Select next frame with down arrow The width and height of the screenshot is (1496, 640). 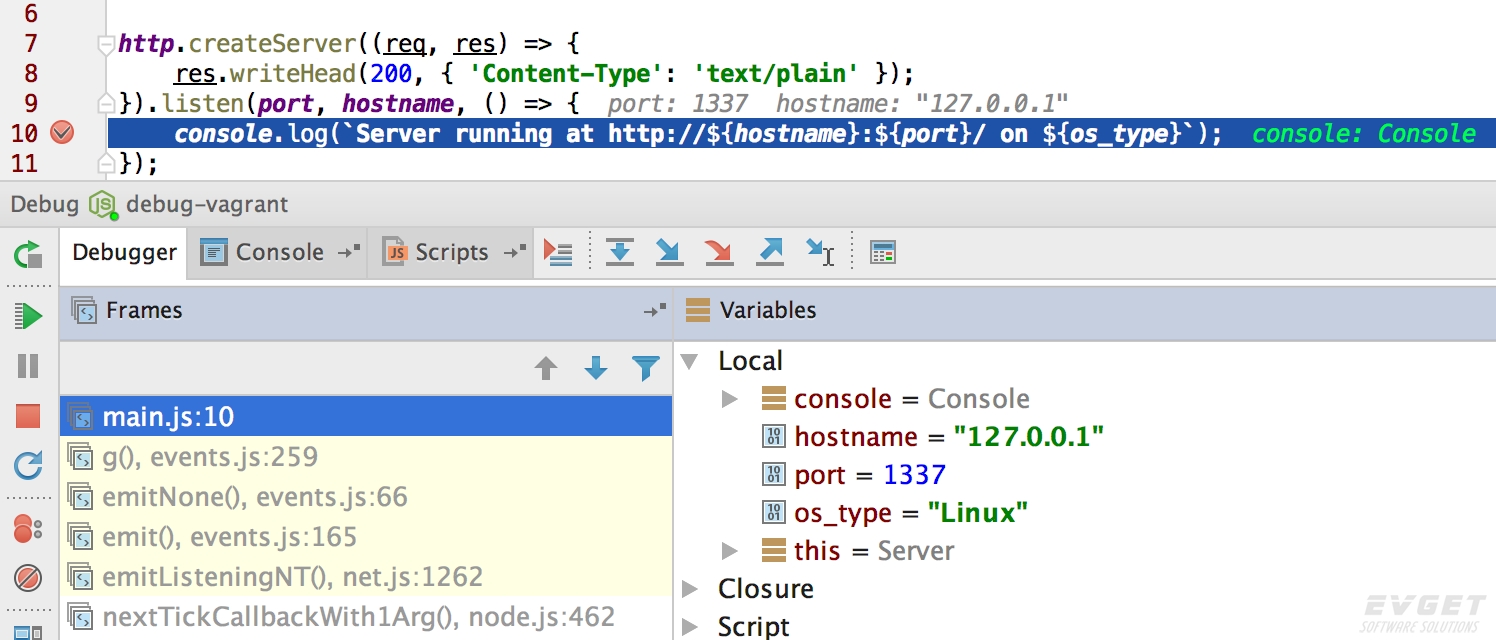[596, 369]
